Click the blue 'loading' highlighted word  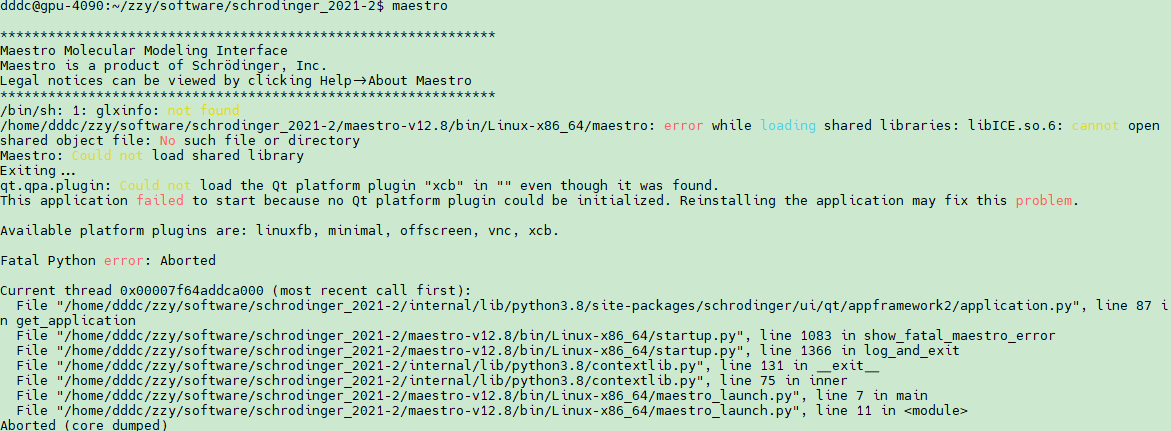pyautogui.click(x=788, y=125)
